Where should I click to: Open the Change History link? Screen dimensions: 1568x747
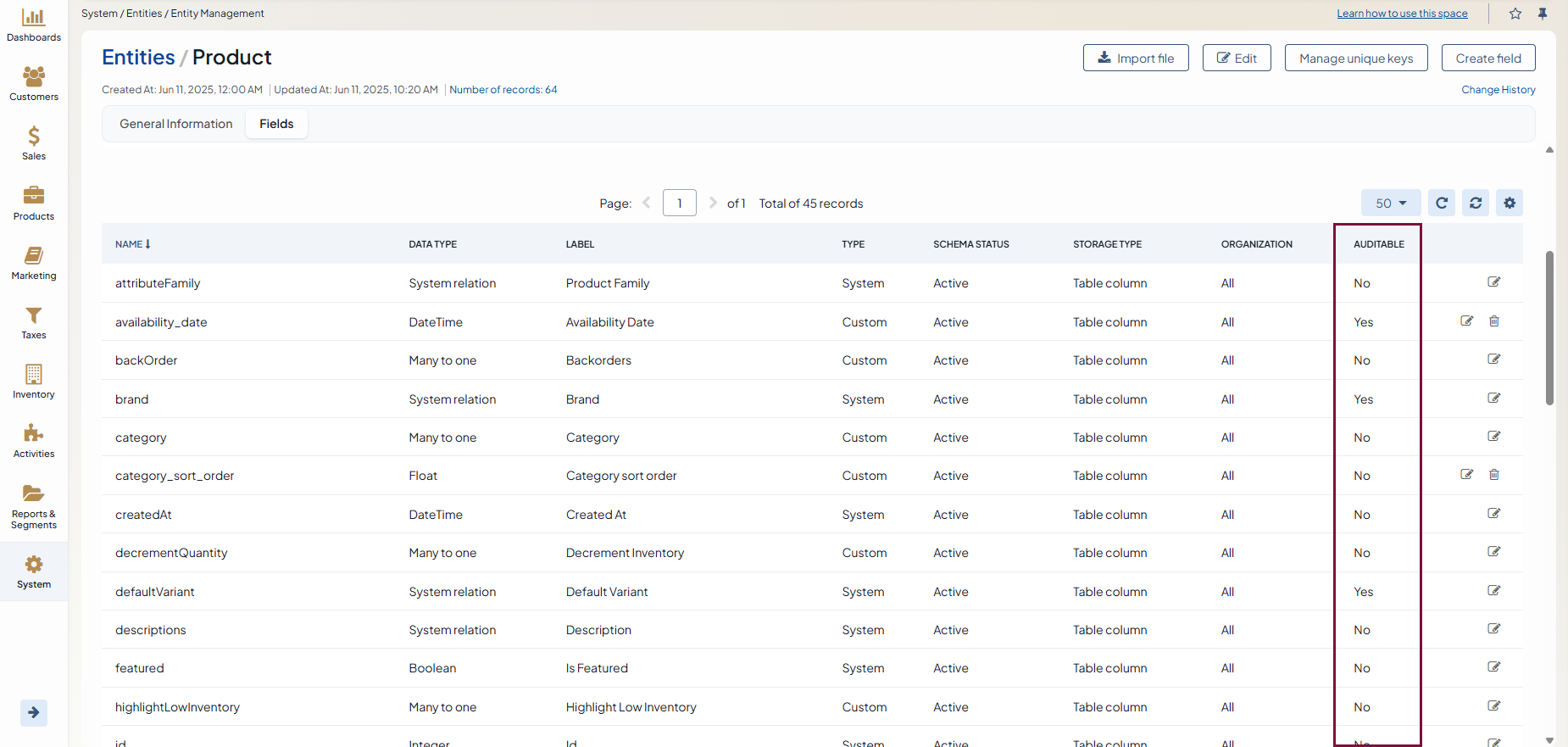pyautogui.click(x=1498, y=90)
